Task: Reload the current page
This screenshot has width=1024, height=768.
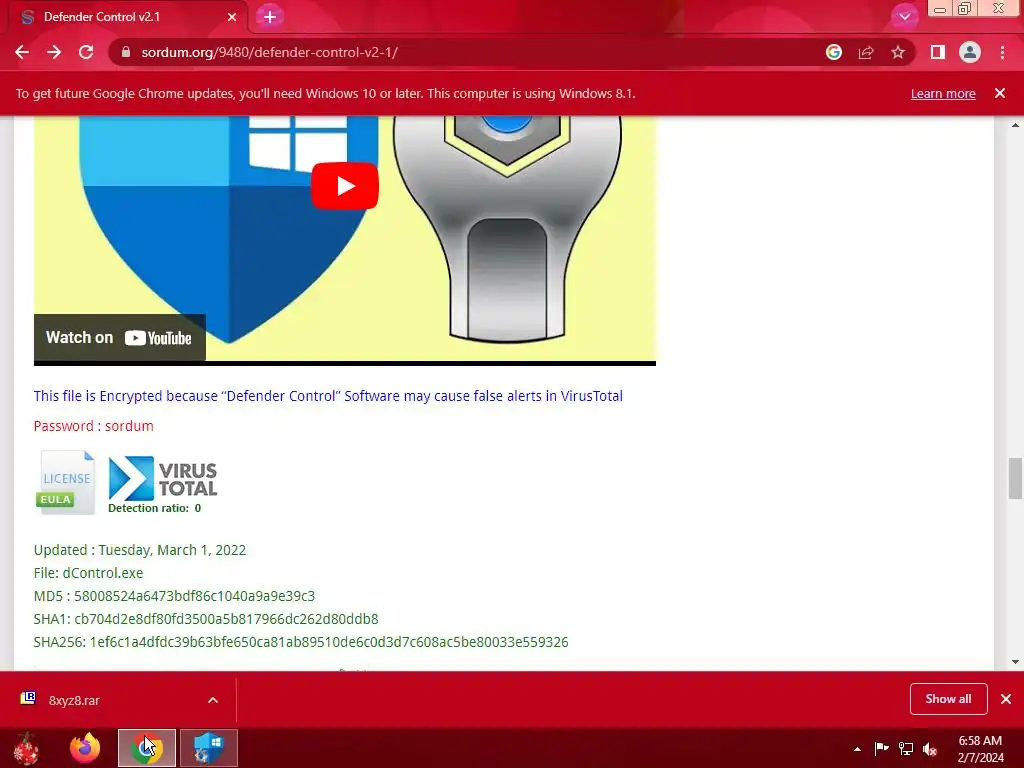Action: coord(86,52)
